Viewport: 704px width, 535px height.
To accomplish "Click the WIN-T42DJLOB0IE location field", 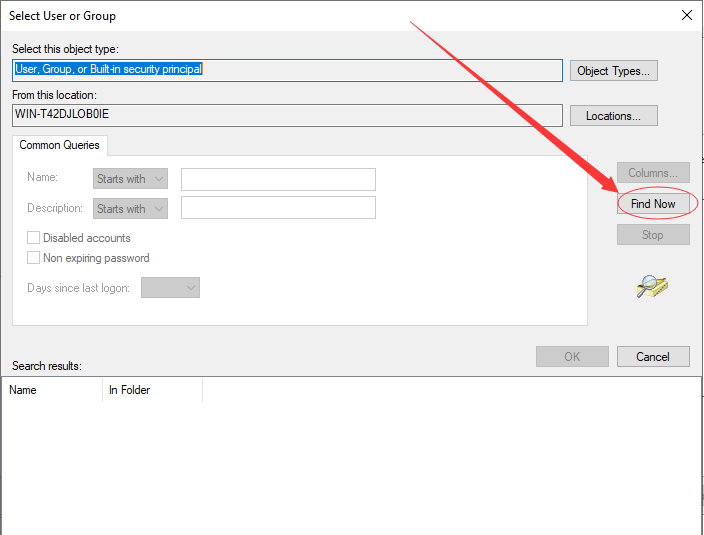I will click(x=287, y=115).
